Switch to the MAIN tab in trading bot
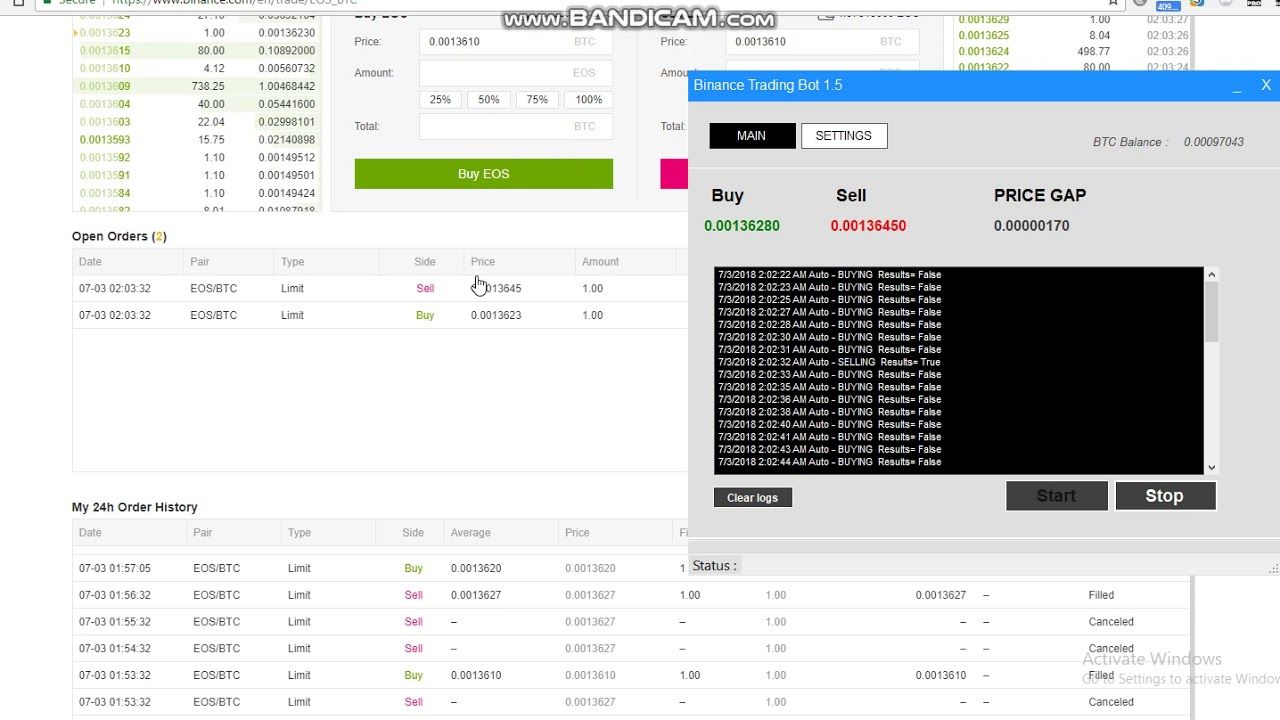 coord(752,136)
